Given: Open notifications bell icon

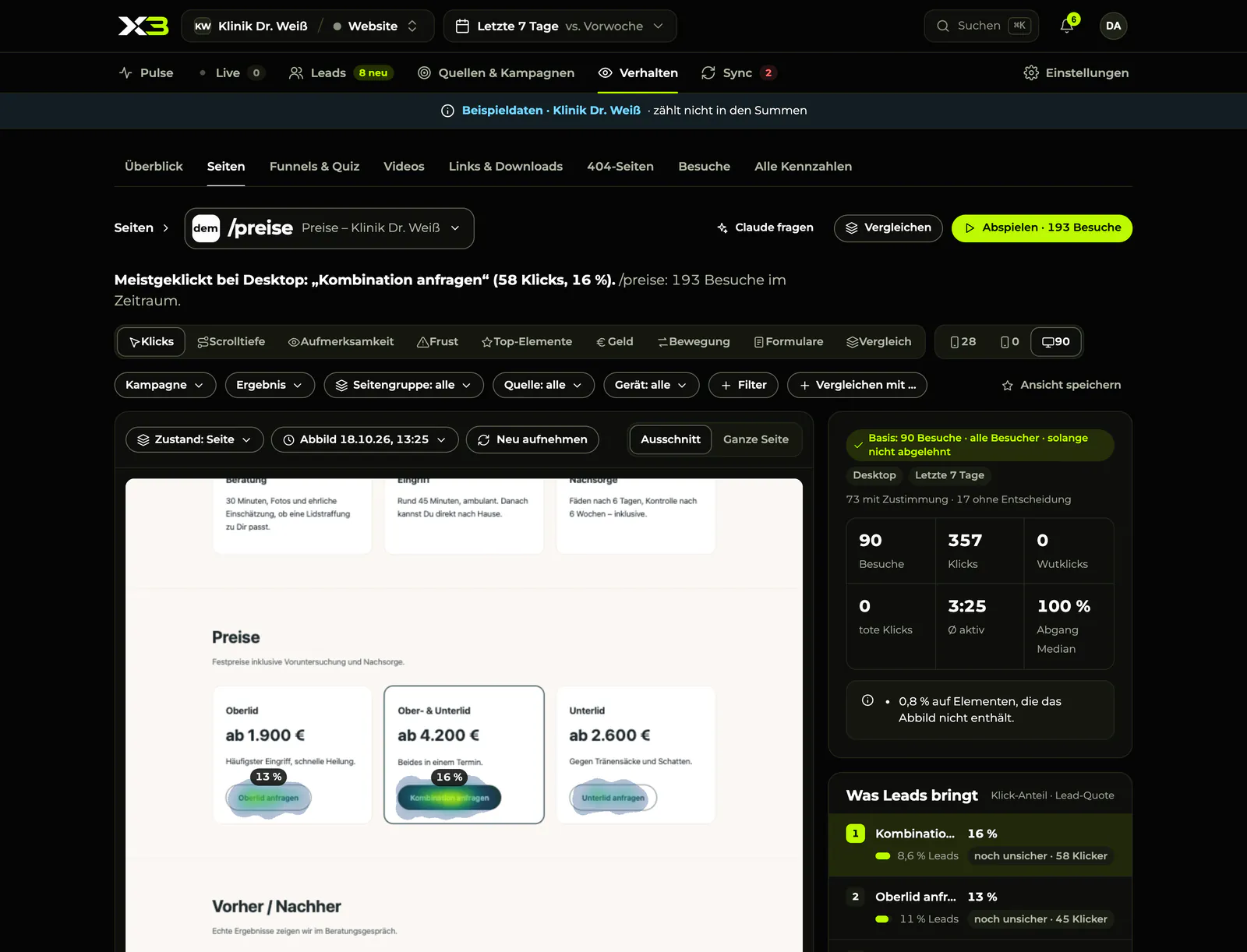Looking at the screenshot, I should 1067,26.
